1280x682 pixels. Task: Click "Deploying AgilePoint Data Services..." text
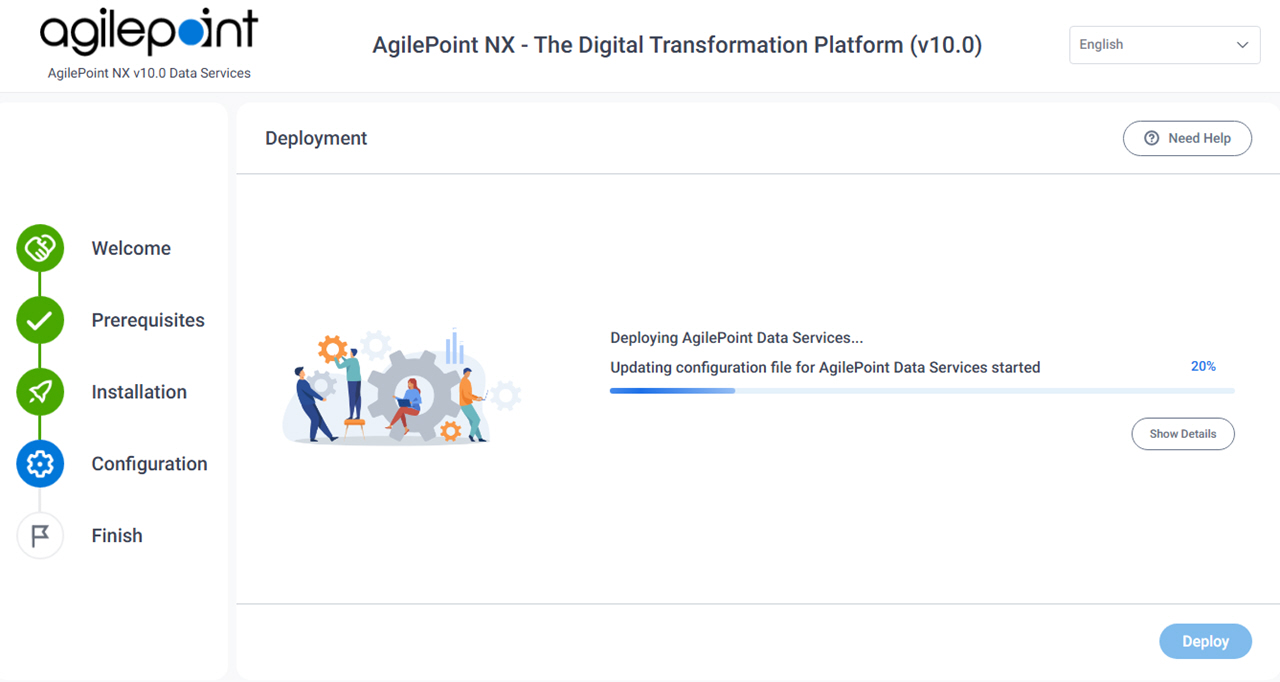(736, 338)
